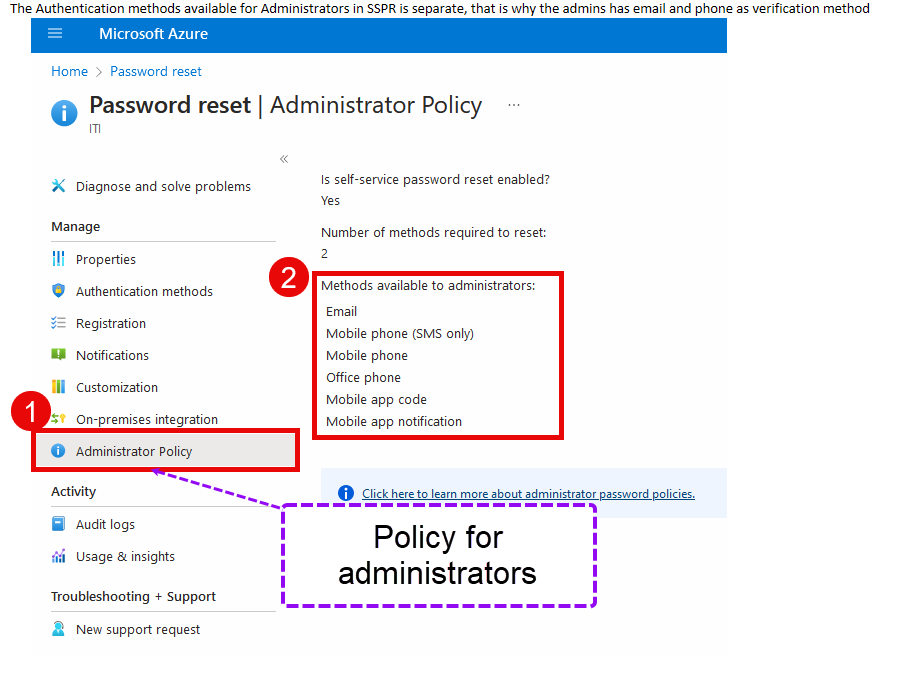Click the Audit logs book icon
The image size is (923, 675).
(x=58, y=524)
